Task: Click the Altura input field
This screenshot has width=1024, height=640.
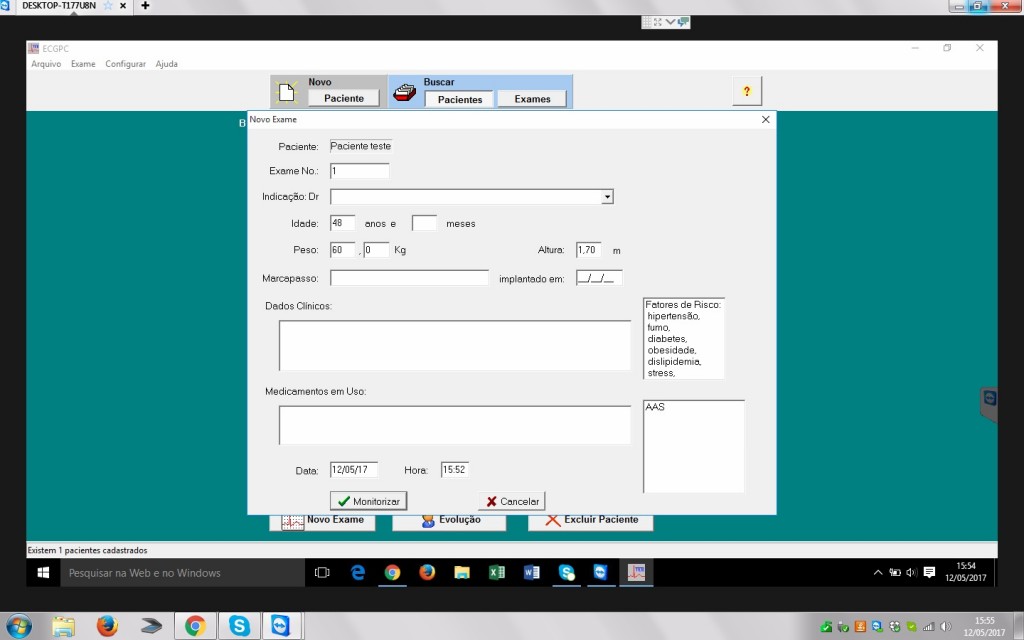Action: 588,249
